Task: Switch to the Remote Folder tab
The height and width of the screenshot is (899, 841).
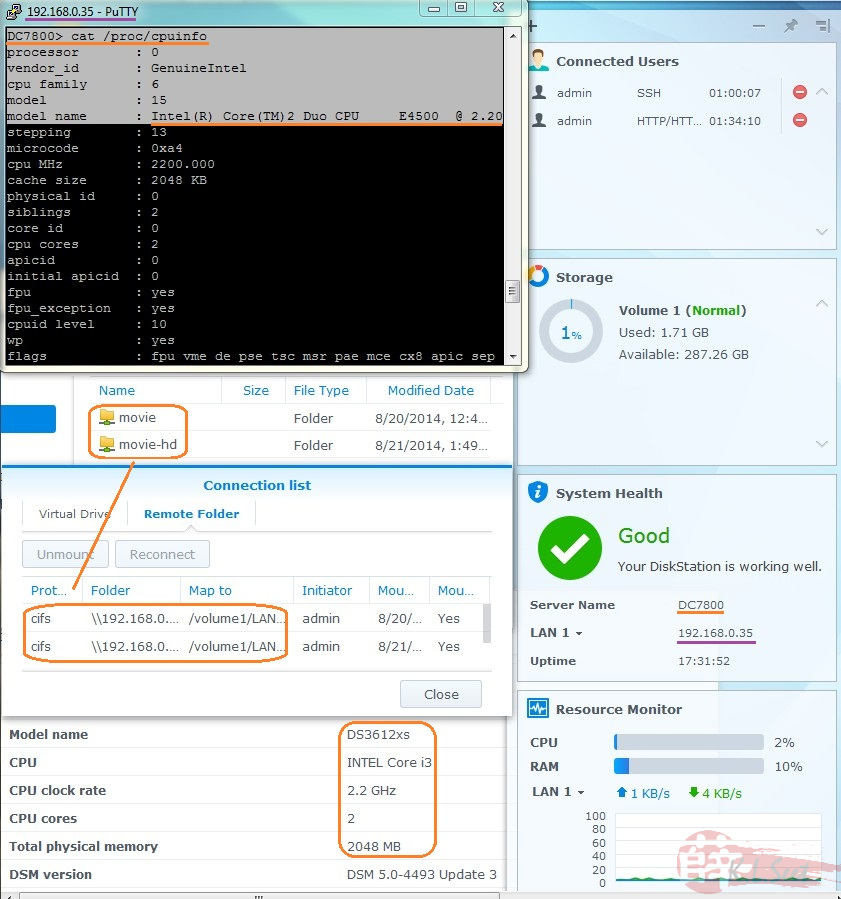Action: pos(191,514)
